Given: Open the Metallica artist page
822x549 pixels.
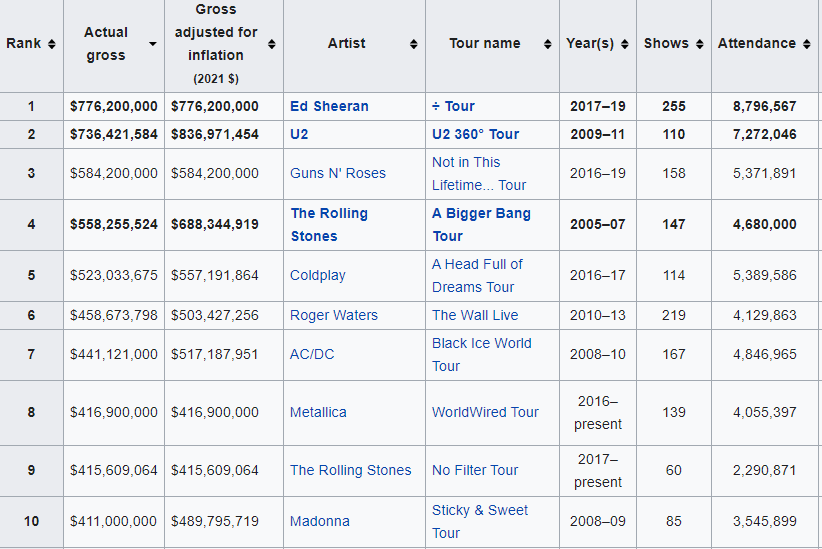Looking at the screenshot, I should [x=318, y=412].
